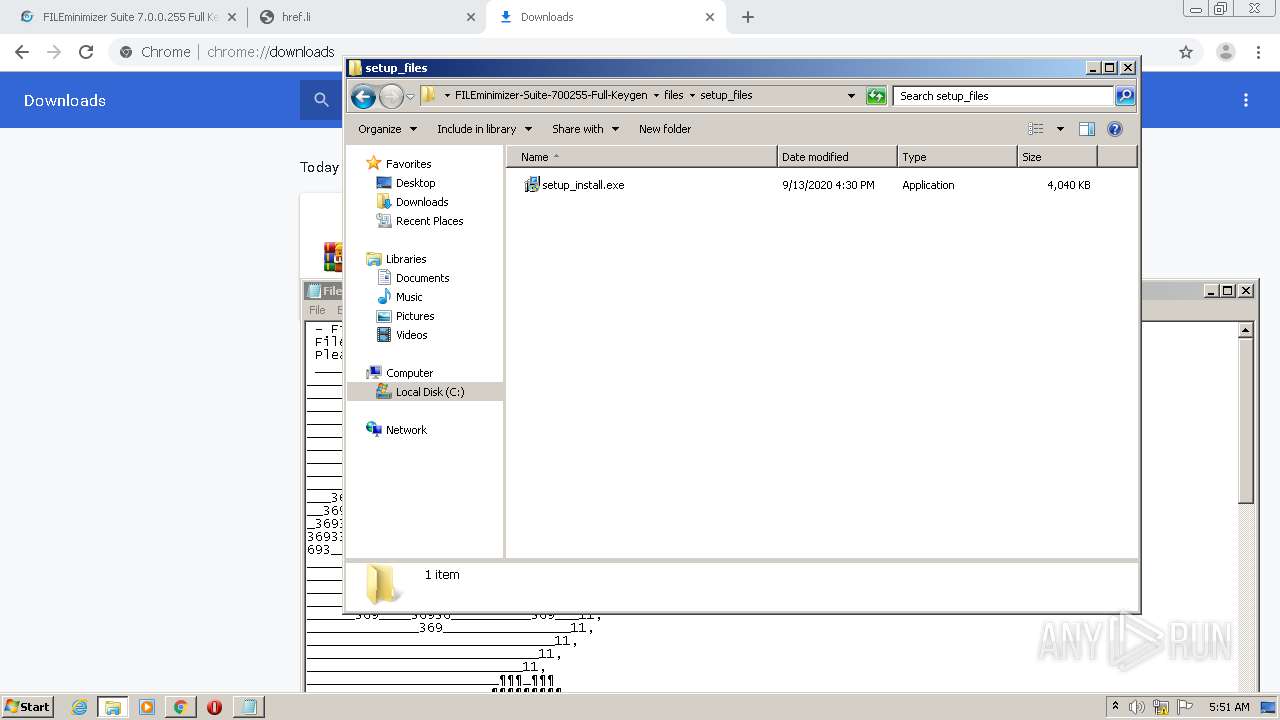Open Share with menu

click(x=585, y=129)
